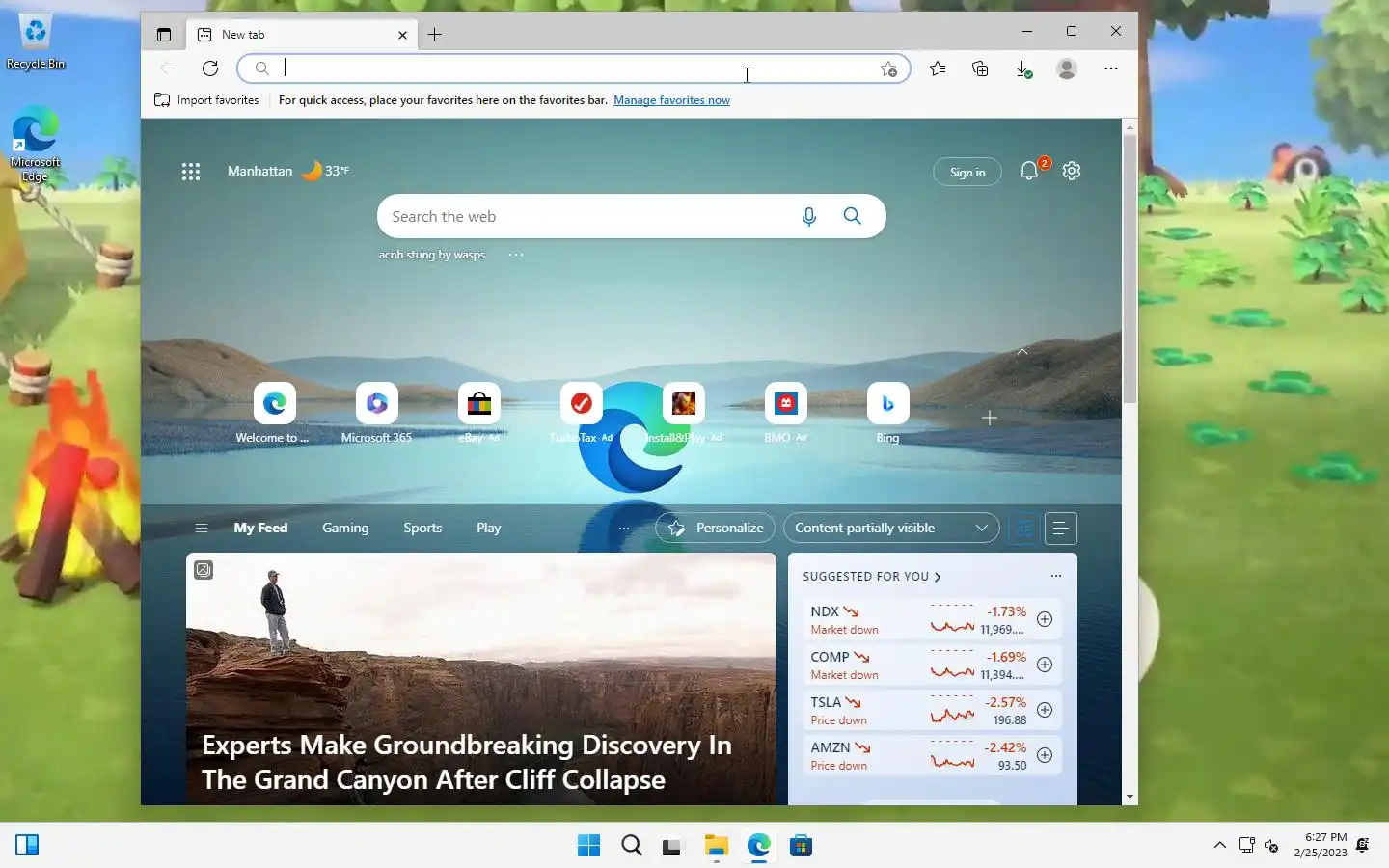Open the profile avatar icon
Viewport: 1389px width, 868px height.
tap(1067, 68)
